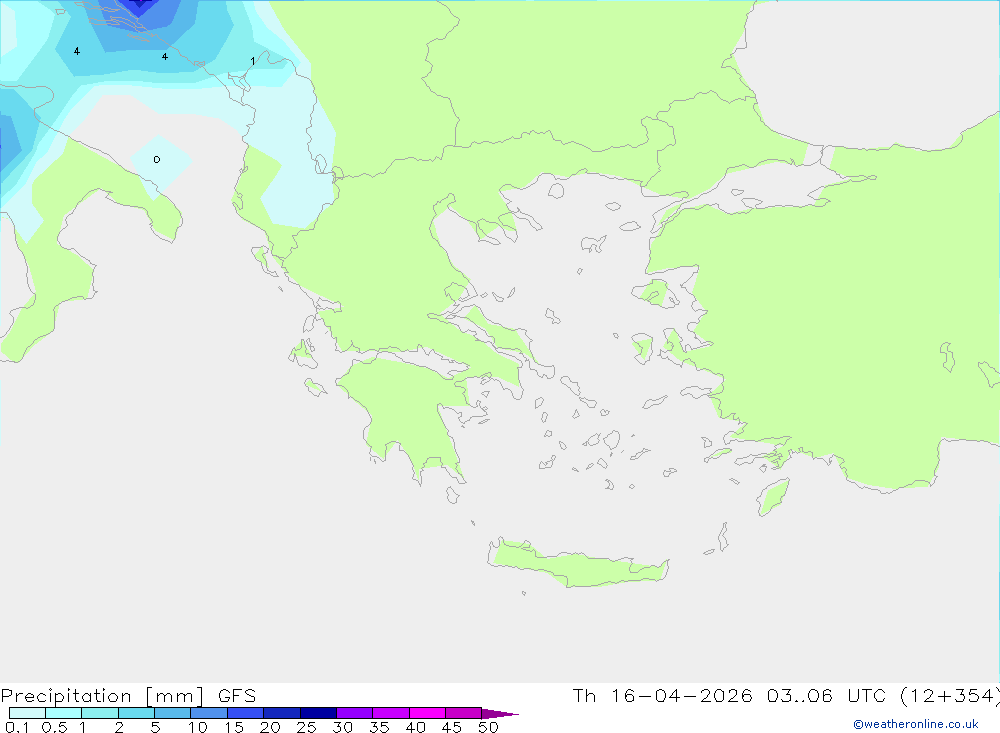Click the "0.1" legend scale label
The image size is (1000, 733).
17,727
